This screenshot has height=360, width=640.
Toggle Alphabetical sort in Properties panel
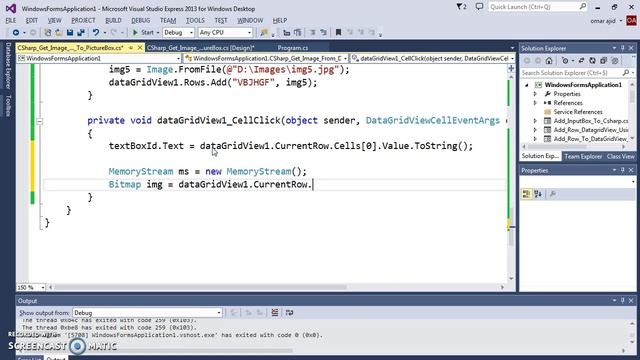pos(538,194)
